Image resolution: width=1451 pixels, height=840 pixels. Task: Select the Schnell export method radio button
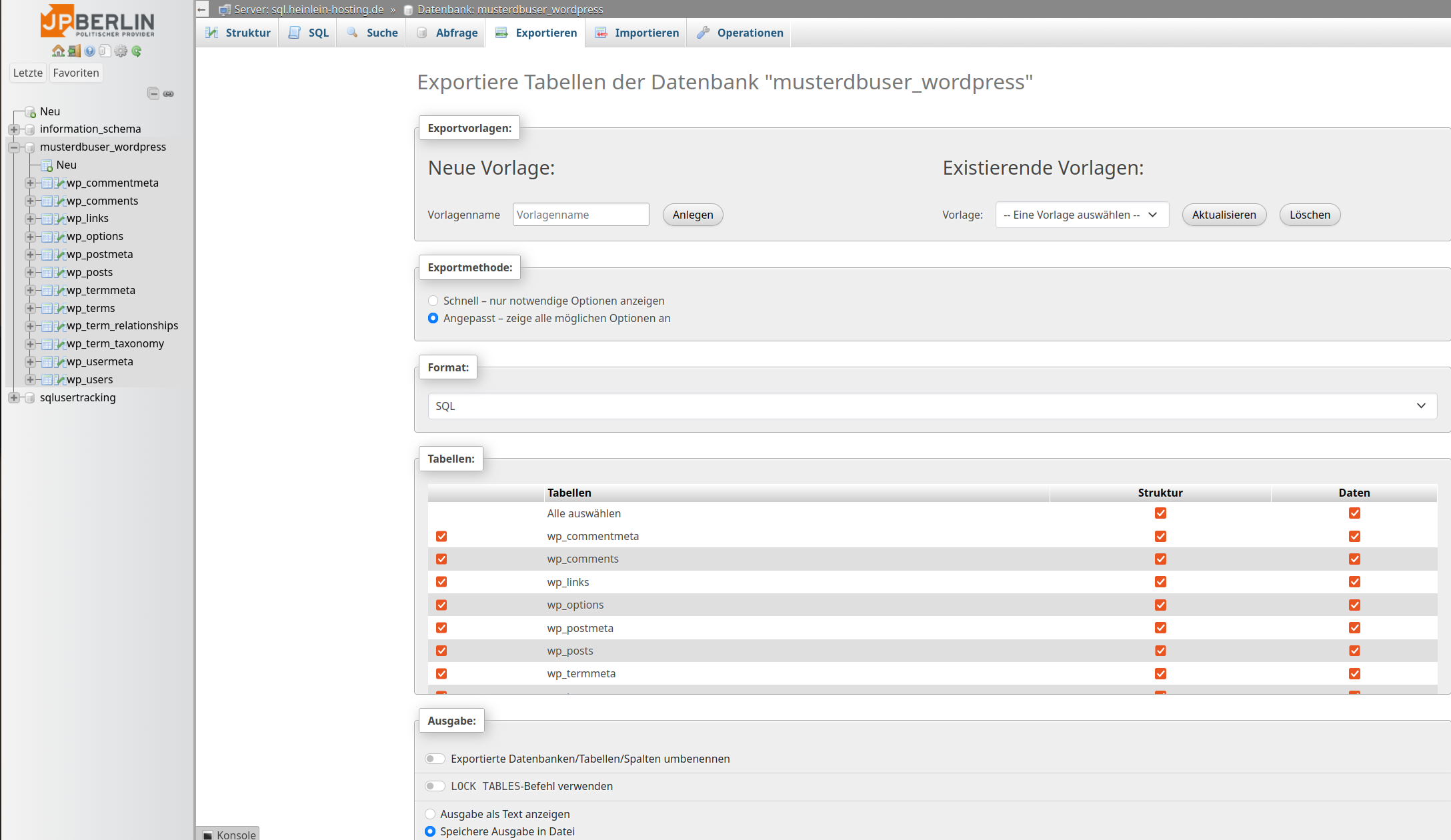(433, 301)
